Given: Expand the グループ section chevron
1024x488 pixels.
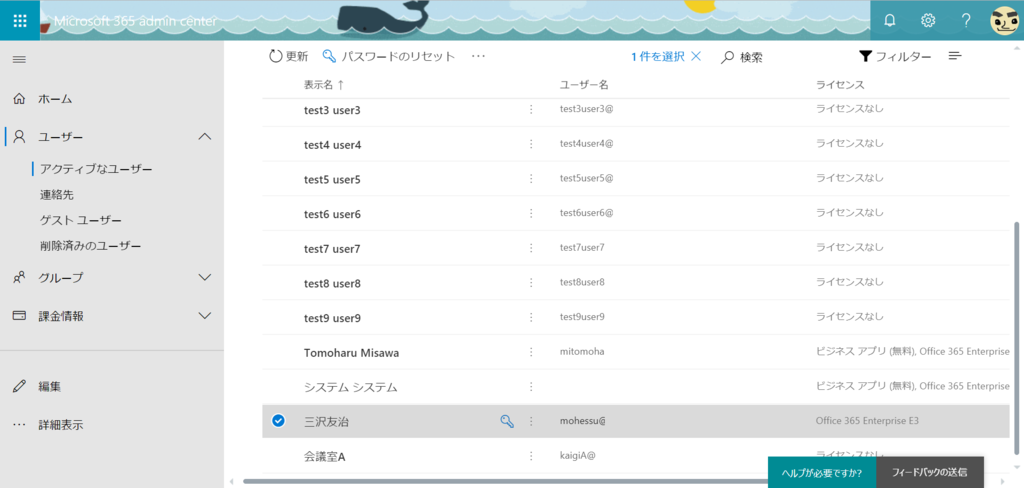Looking at the screenshot, I should pyautogui.click(x=205, y=278).
